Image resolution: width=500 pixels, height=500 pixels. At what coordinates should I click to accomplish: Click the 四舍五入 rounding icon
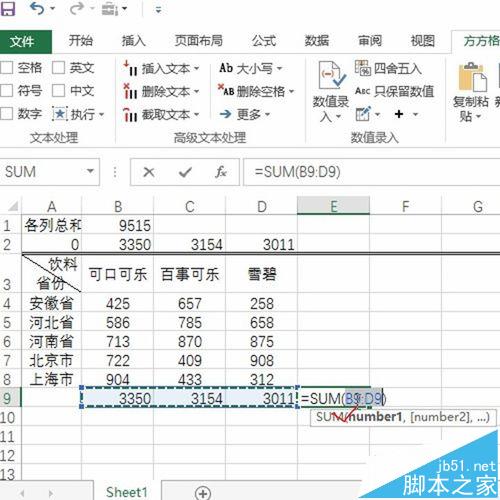coord(363,68)
